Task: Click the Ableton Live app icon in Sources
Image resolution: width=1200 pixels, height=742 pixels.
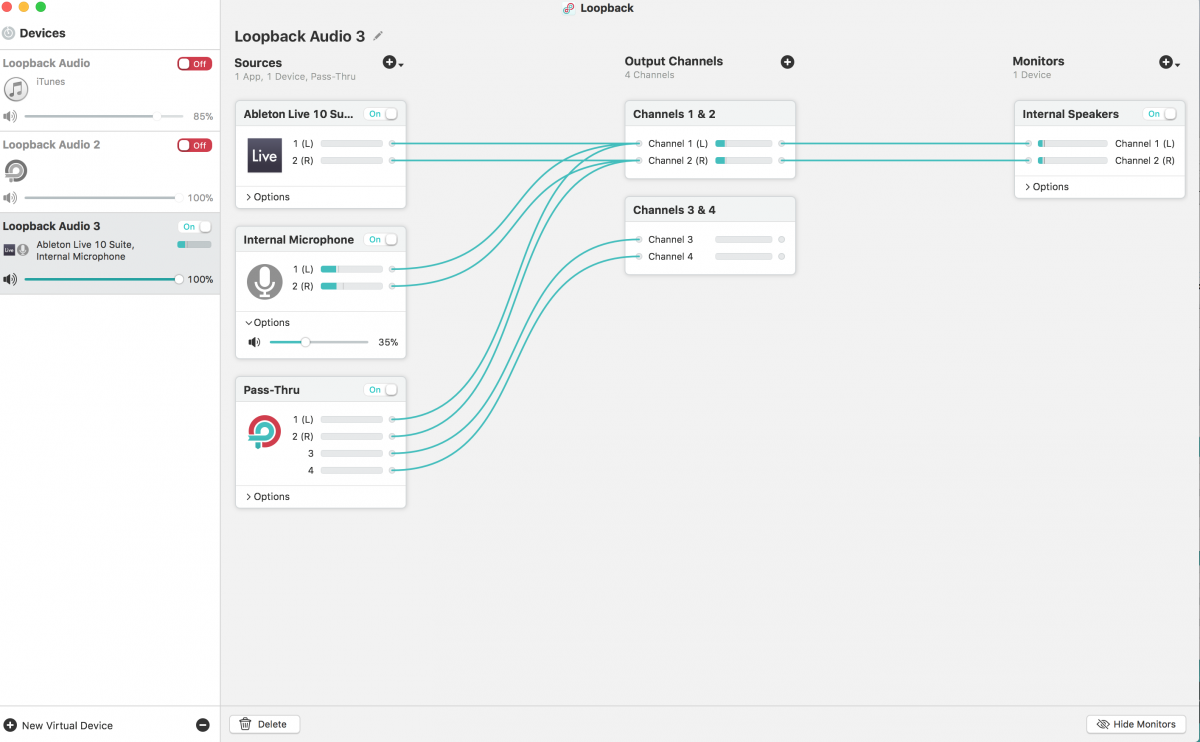Action: coord(265,155)
